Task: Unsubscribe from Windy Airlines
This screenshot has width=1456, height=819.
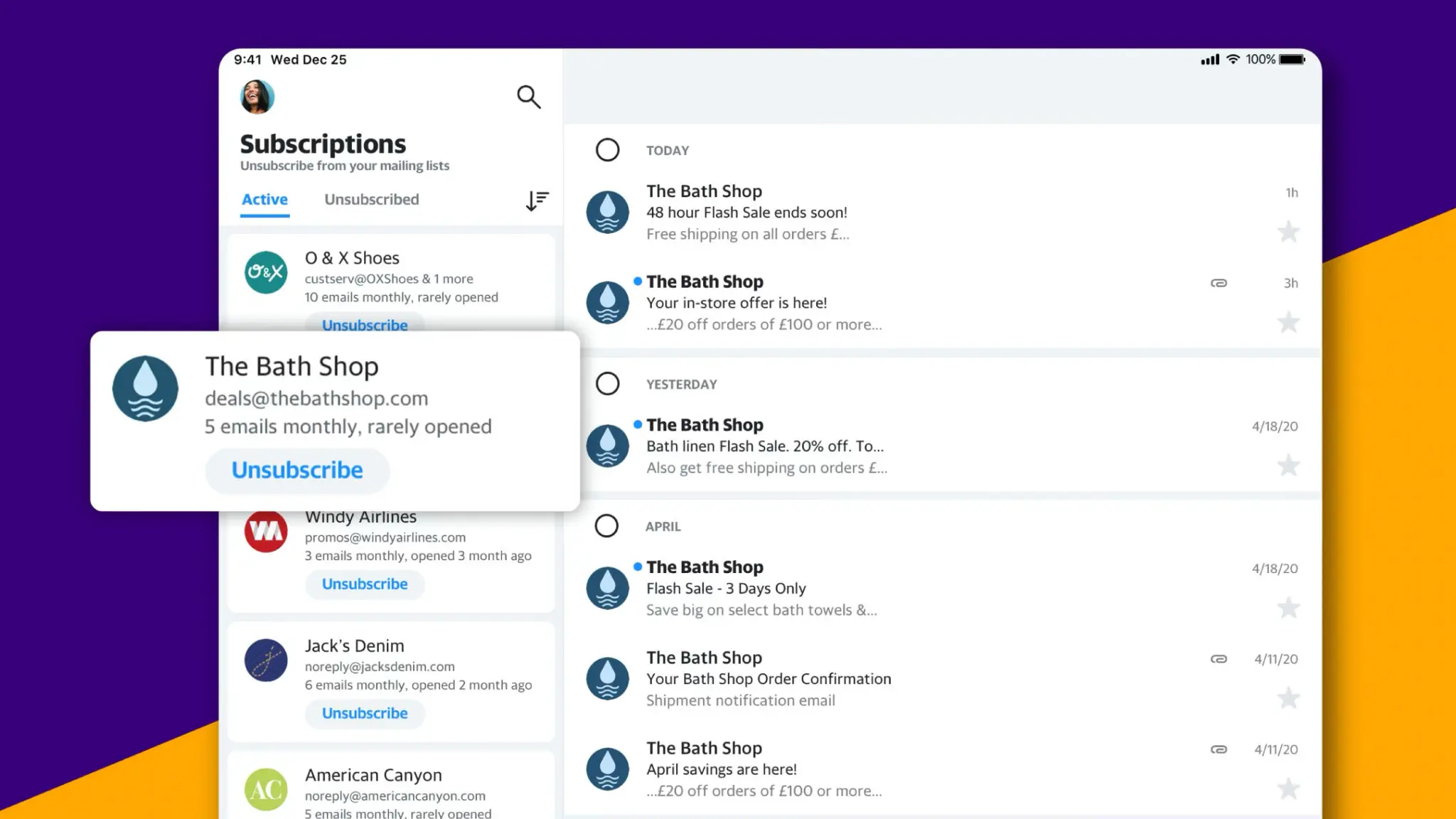Action: pos(364,584)
